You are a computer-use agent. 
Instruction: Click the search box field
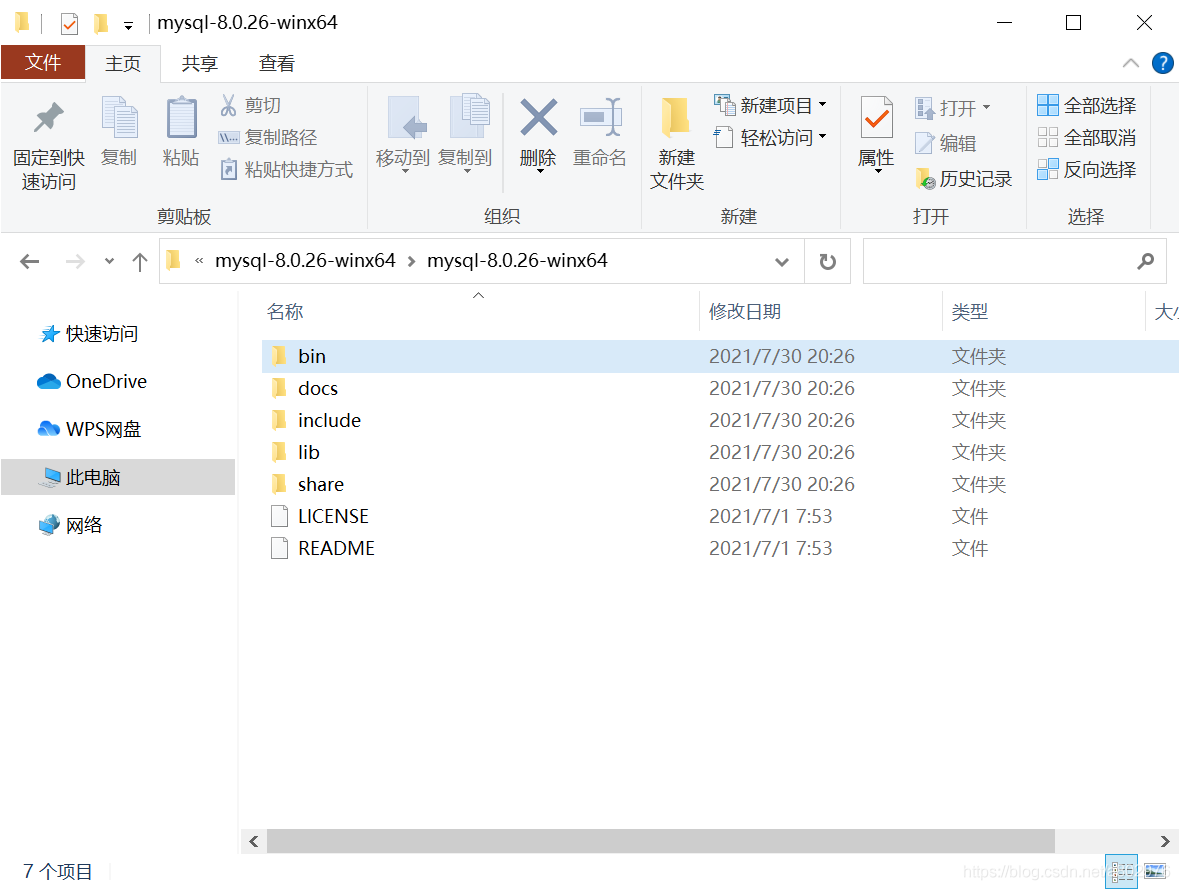[1014, 261]
